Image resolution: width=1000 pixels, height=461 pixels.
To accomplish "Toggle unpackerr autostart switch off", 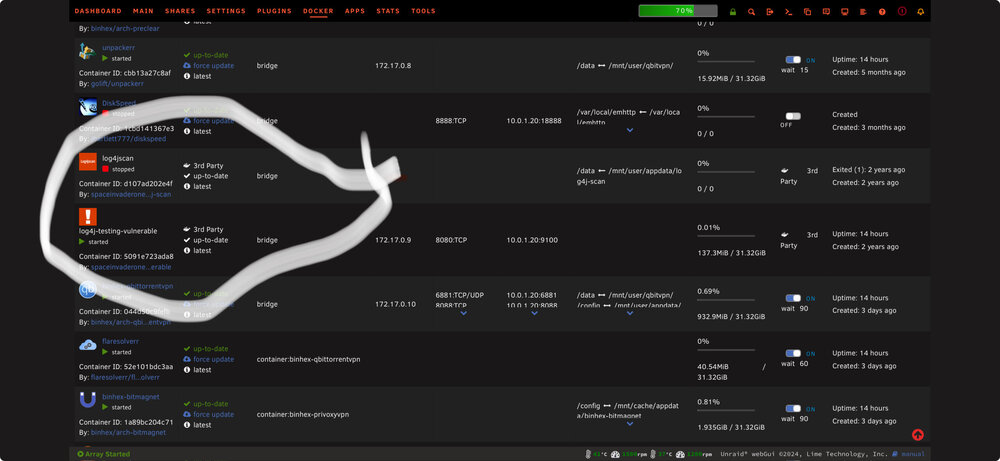I will pos(793,60).
